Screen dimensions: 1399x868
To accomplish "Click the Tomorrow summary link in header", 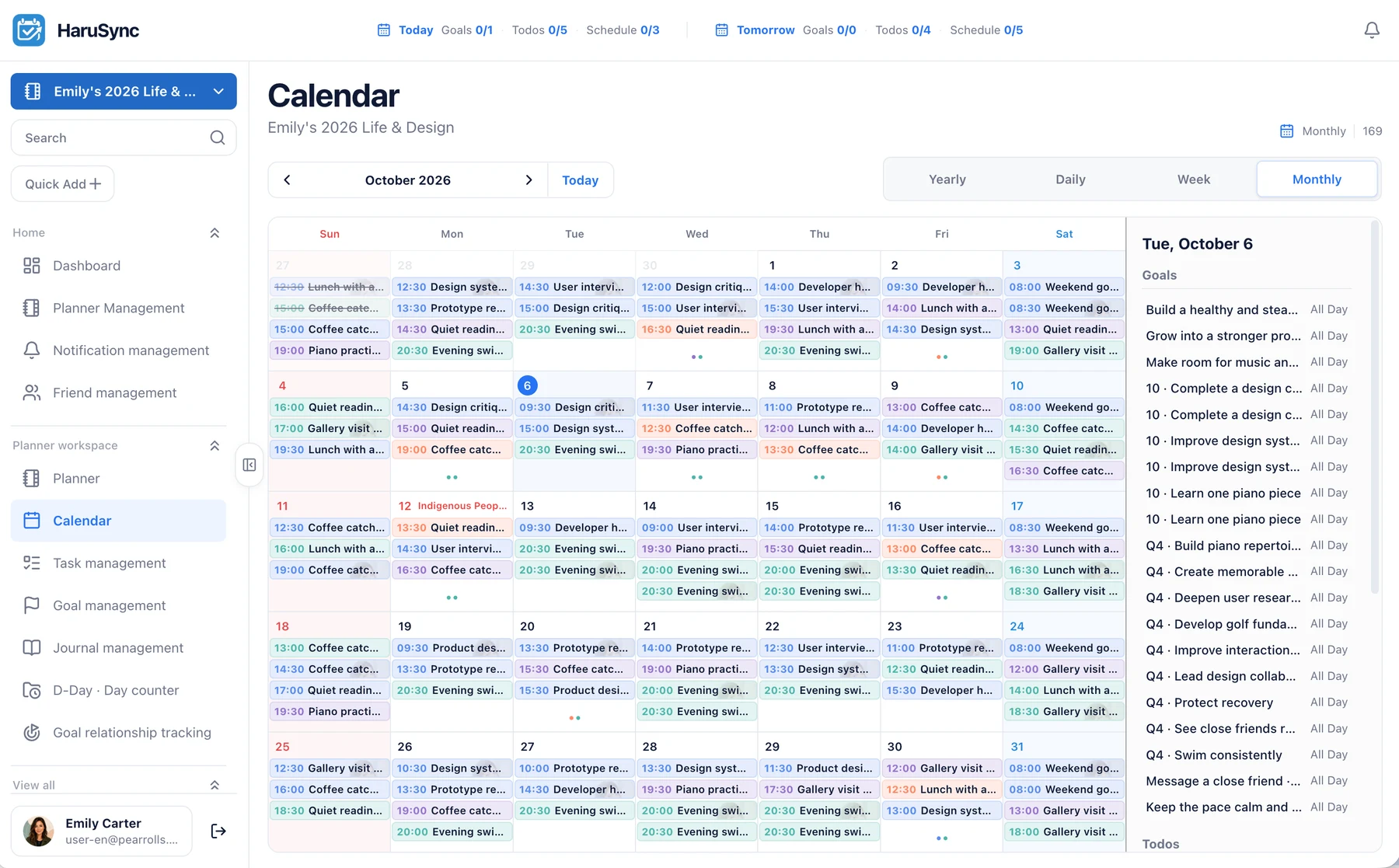I will (765, 30).
